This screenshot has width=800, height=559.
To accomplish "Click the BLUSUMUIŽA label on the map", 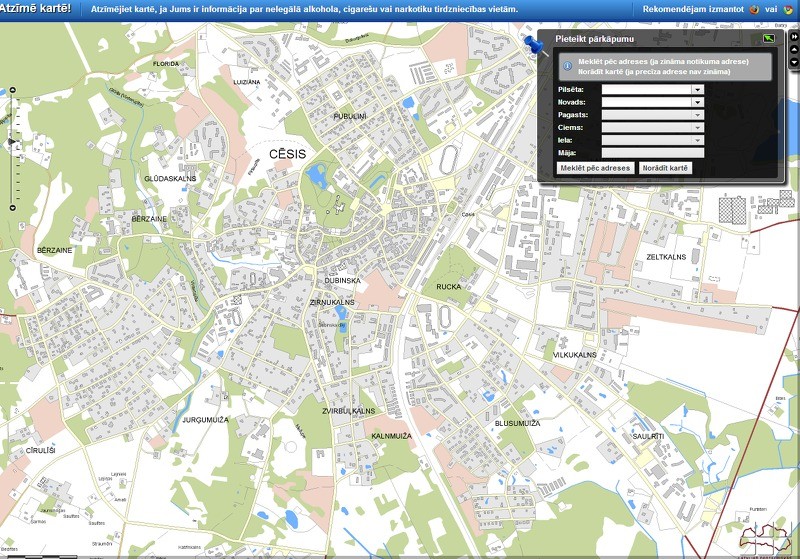I will (x=517, y=423).
